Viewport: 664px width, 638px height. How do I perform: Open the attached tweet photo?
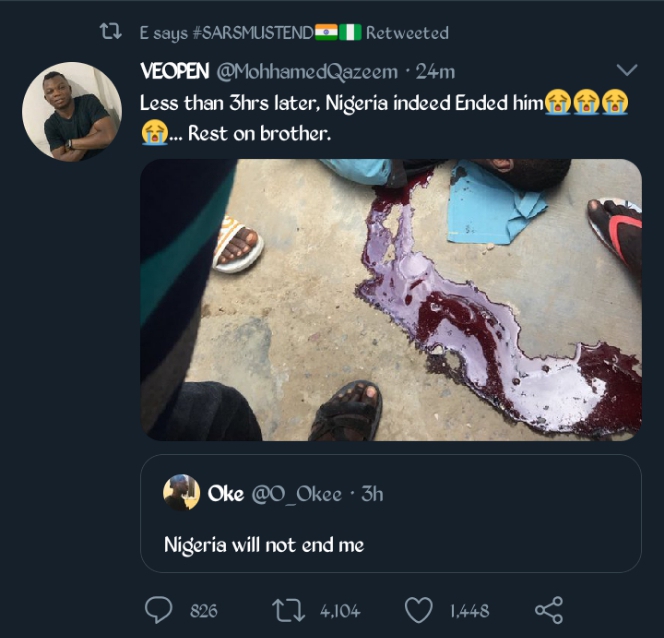pyautogui.click(x=391, y=300)
